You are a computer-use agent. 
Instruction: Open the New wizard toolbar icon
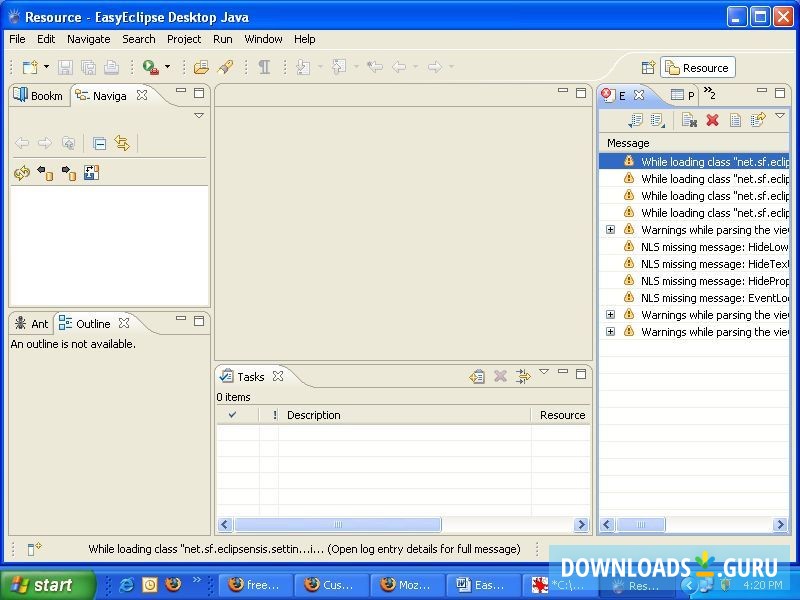30,68
